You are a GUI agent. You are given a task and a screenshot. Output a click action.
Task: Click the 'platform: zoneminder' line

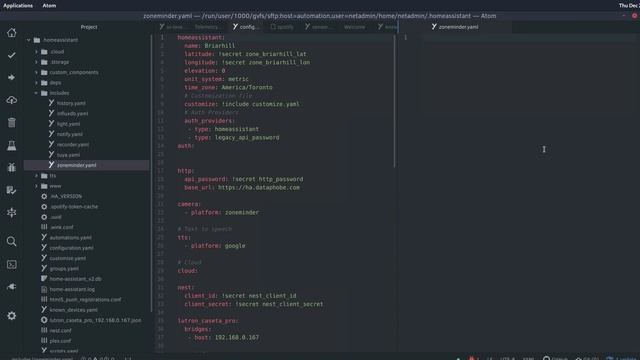pyautogui.click(x=224, y=212)
